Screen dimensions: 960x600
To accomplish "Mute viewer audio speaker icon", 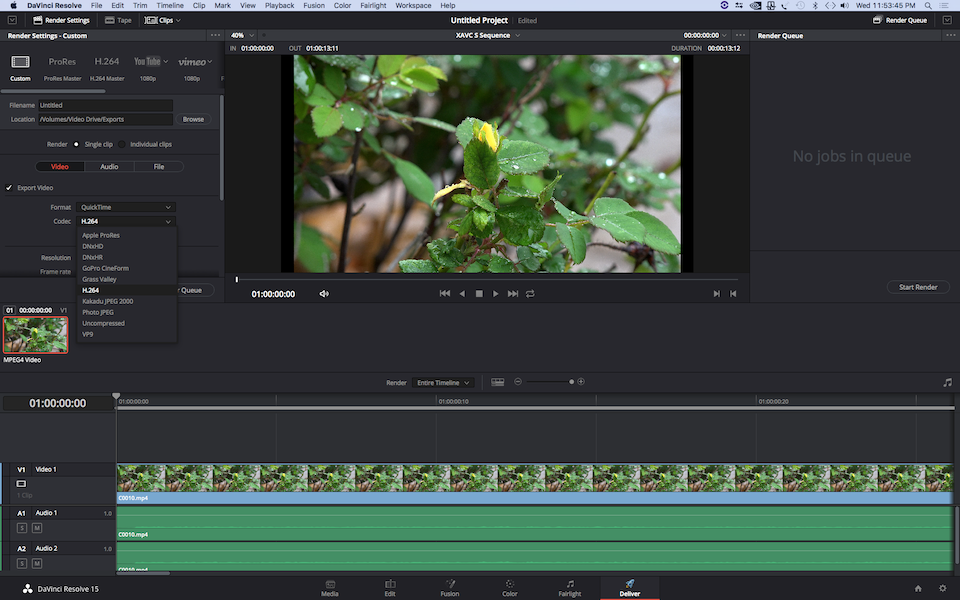I will [324, 294].
